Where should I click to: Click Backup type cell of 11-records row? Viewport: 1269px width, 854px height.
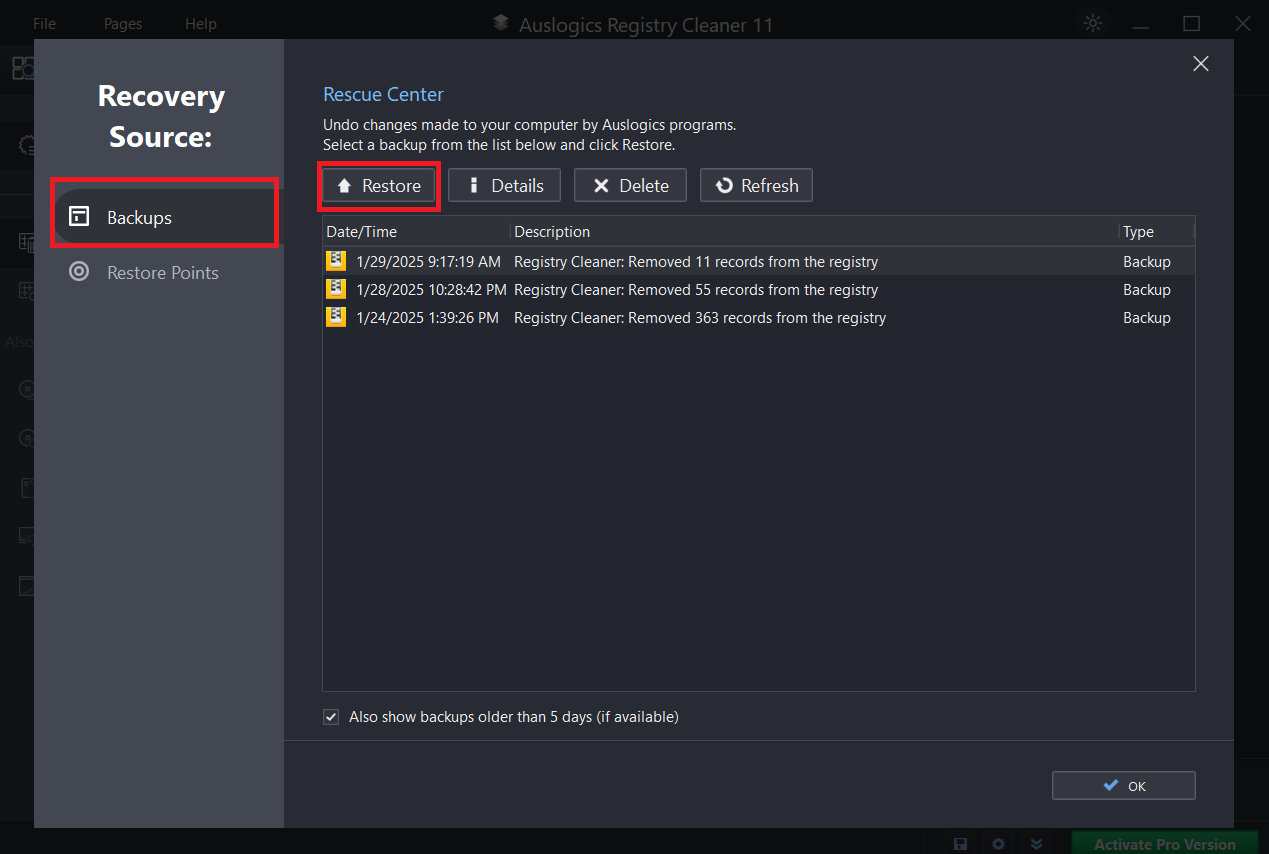point(1147,262)
